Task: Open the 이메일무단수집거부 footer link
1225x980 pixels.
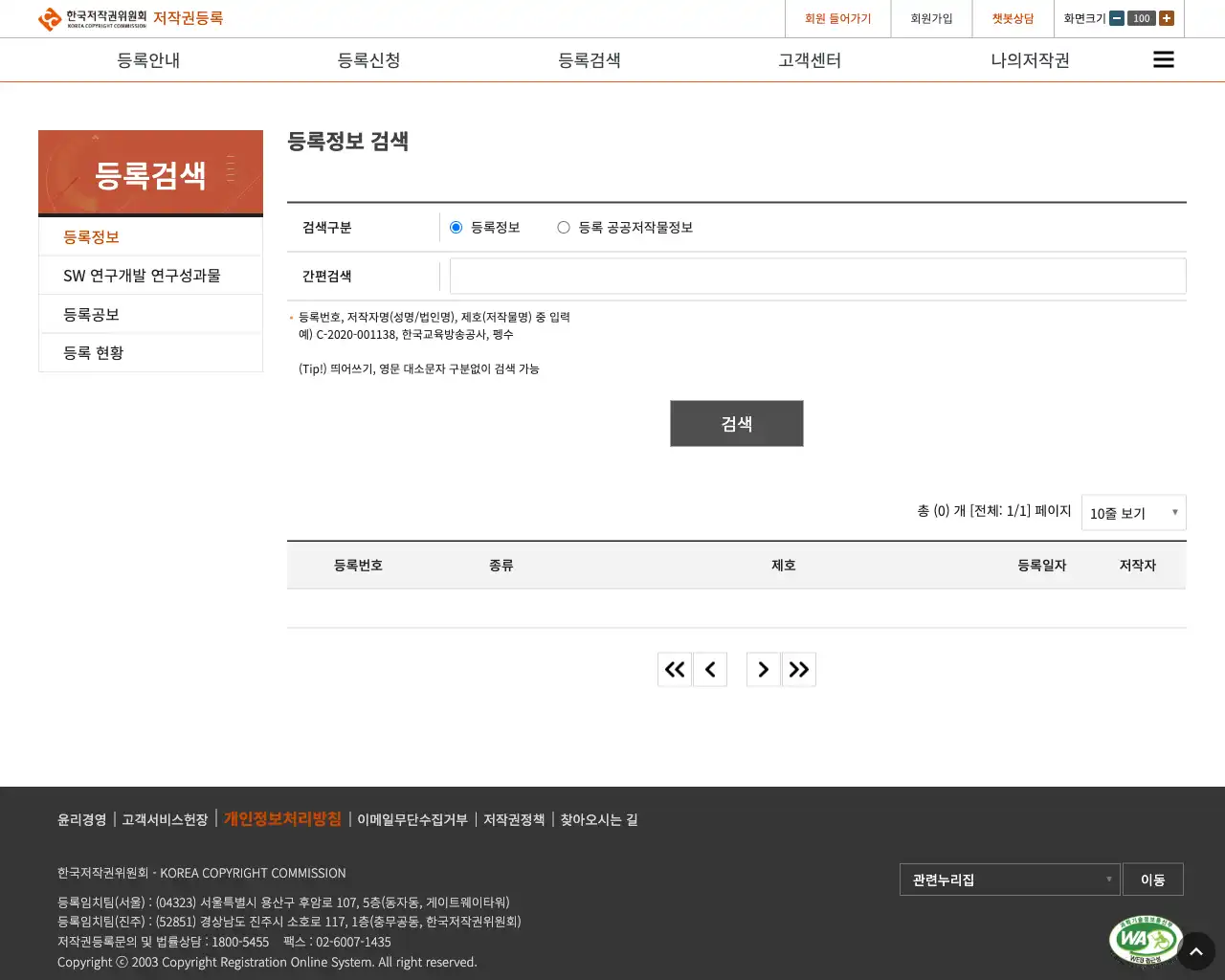Action: tap(412, 819)
